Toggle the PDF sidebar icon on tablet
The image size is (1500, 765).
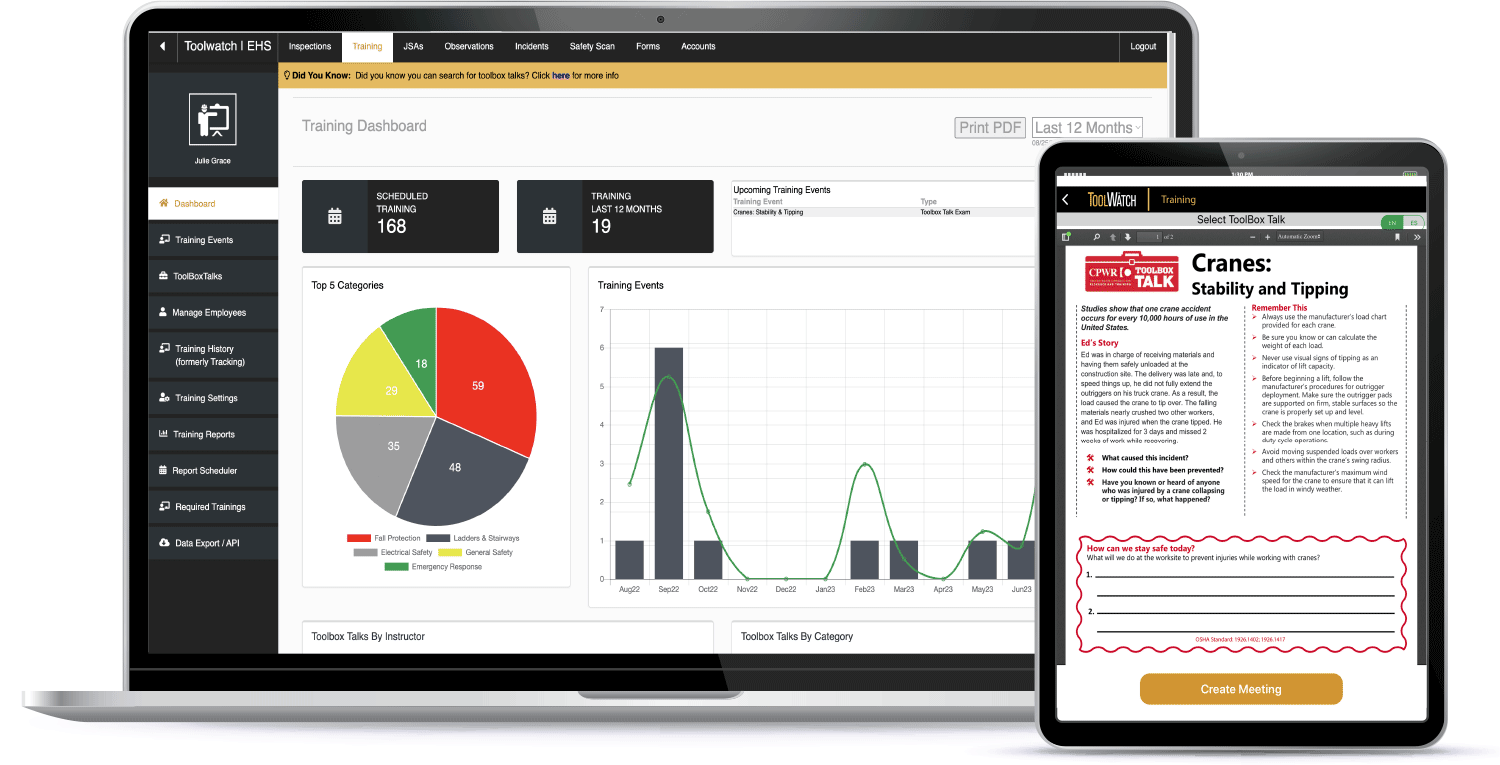click(x=1066, y=237)
